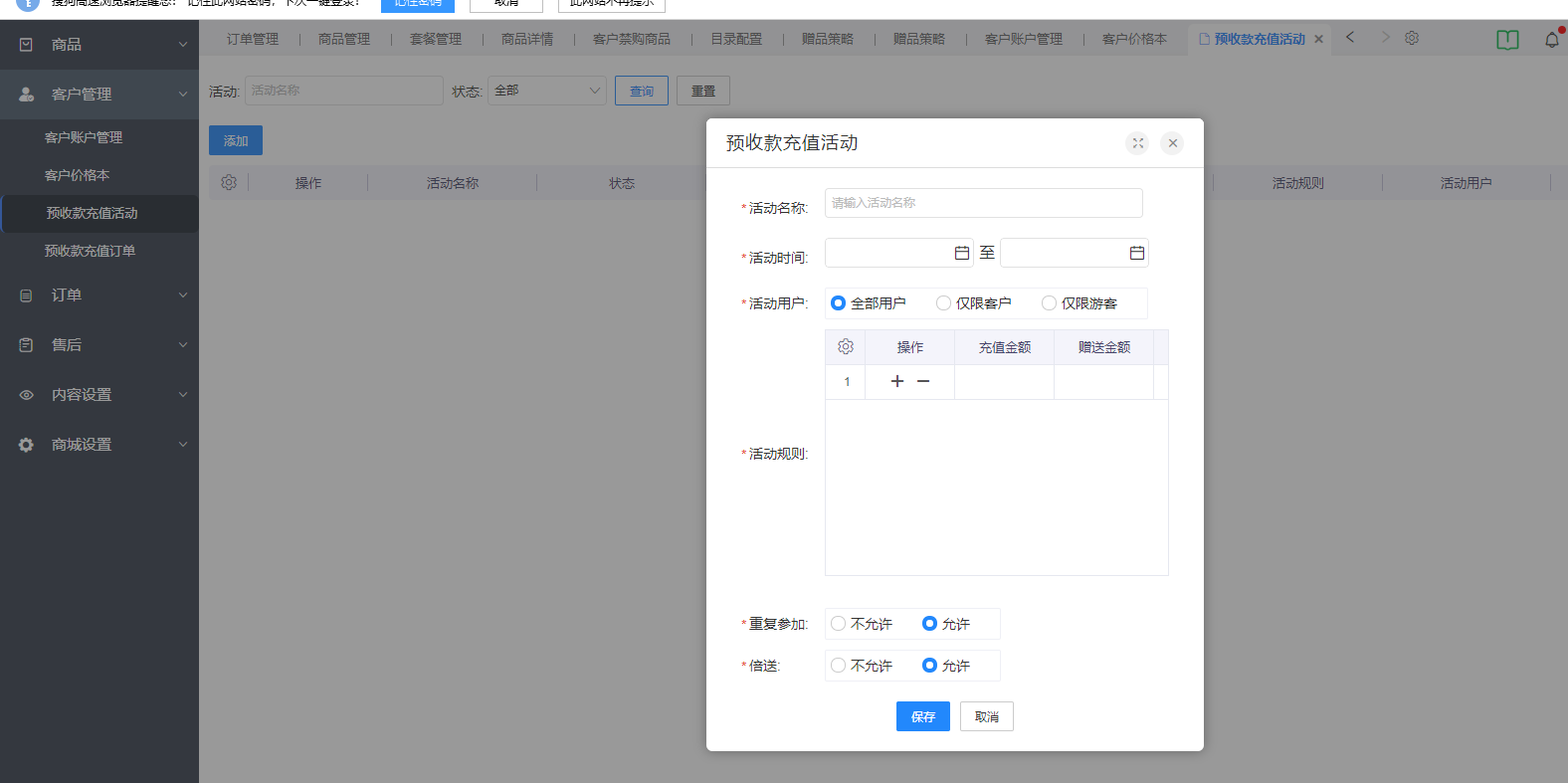
Task: Open the 状态 dropdown showing 全部
Action: pos(546,91)
